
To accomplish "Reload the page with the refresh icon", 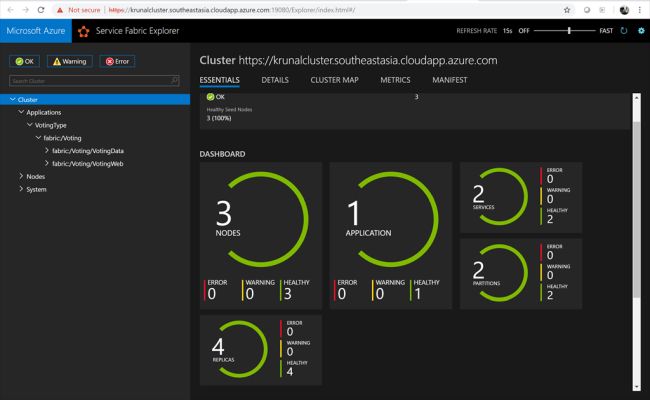I will pyautogui.click(x=41, y=10).
